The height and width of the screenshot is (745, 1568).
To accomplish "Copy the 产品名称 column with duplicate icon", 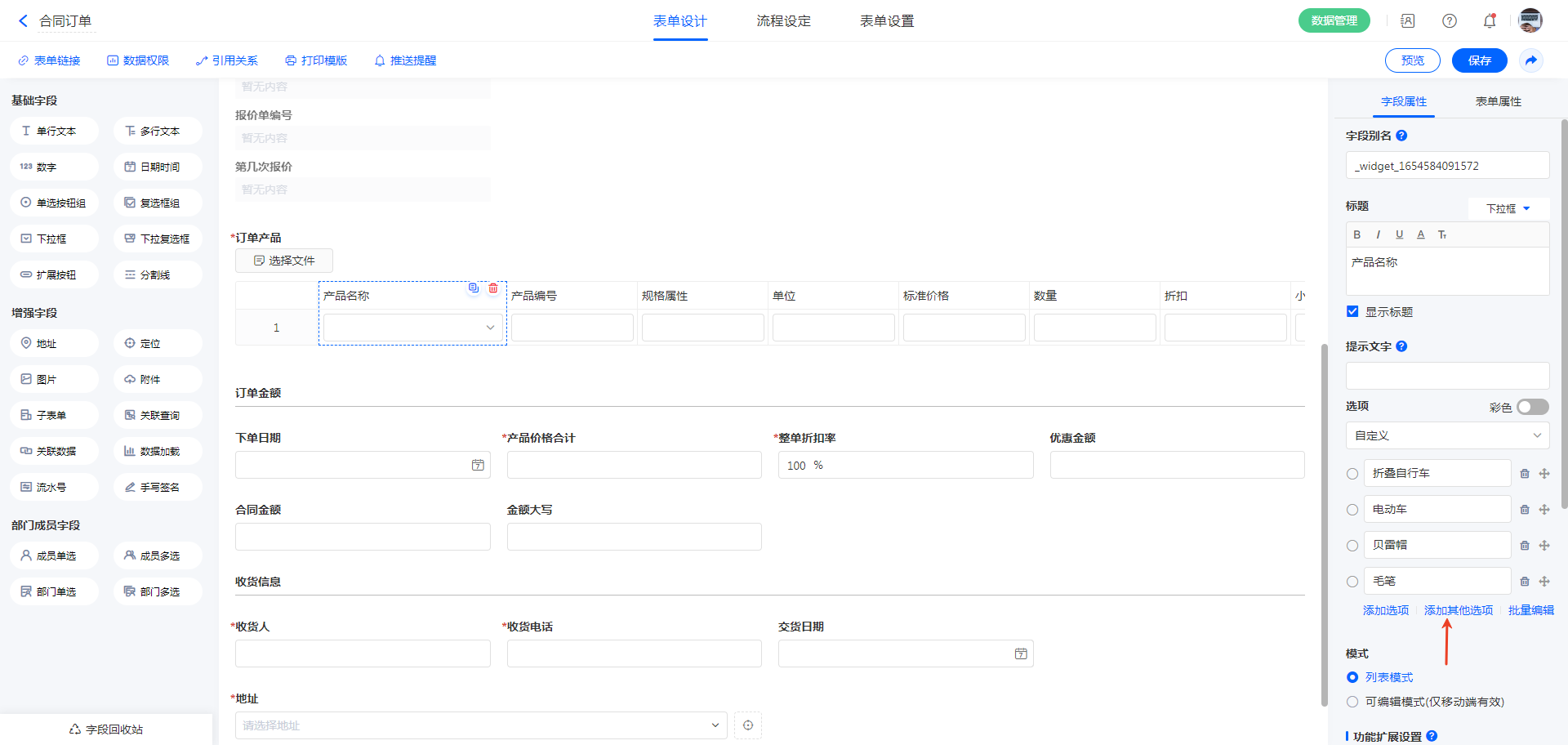I will [474, 288].
